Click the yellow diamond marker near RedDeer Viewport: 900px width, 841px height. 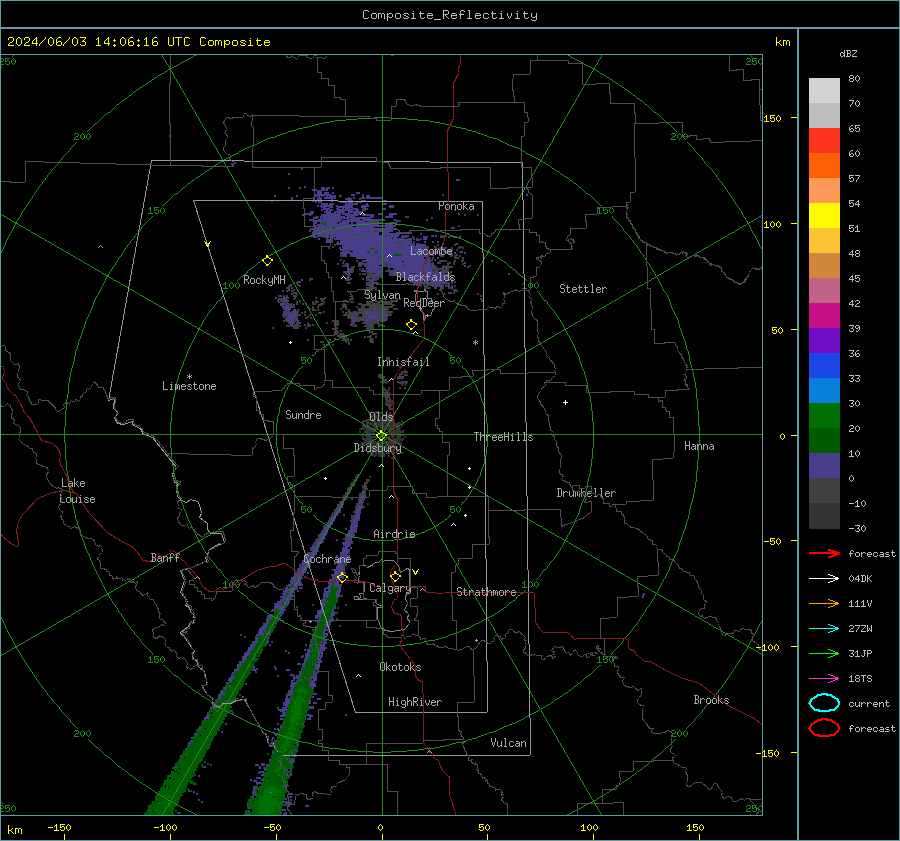coord(412,325)
